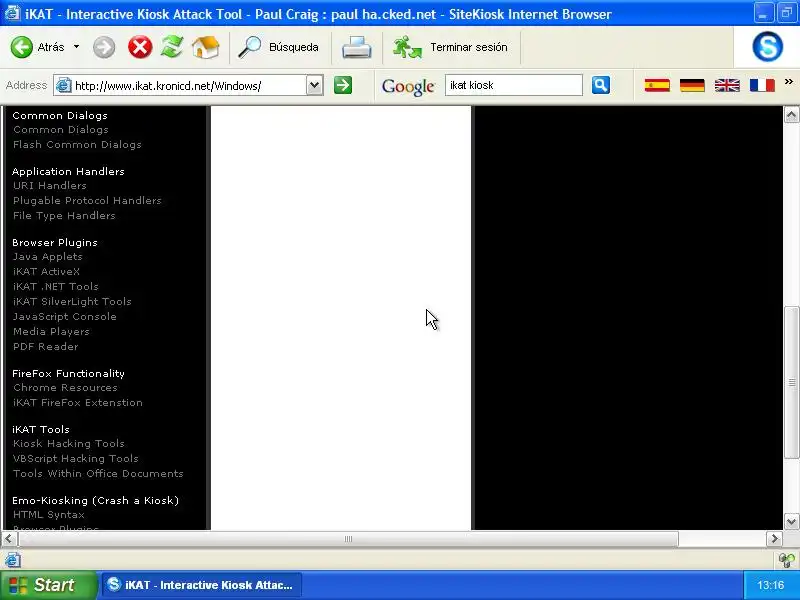Open URI Handlers link

tap(49, 186)
